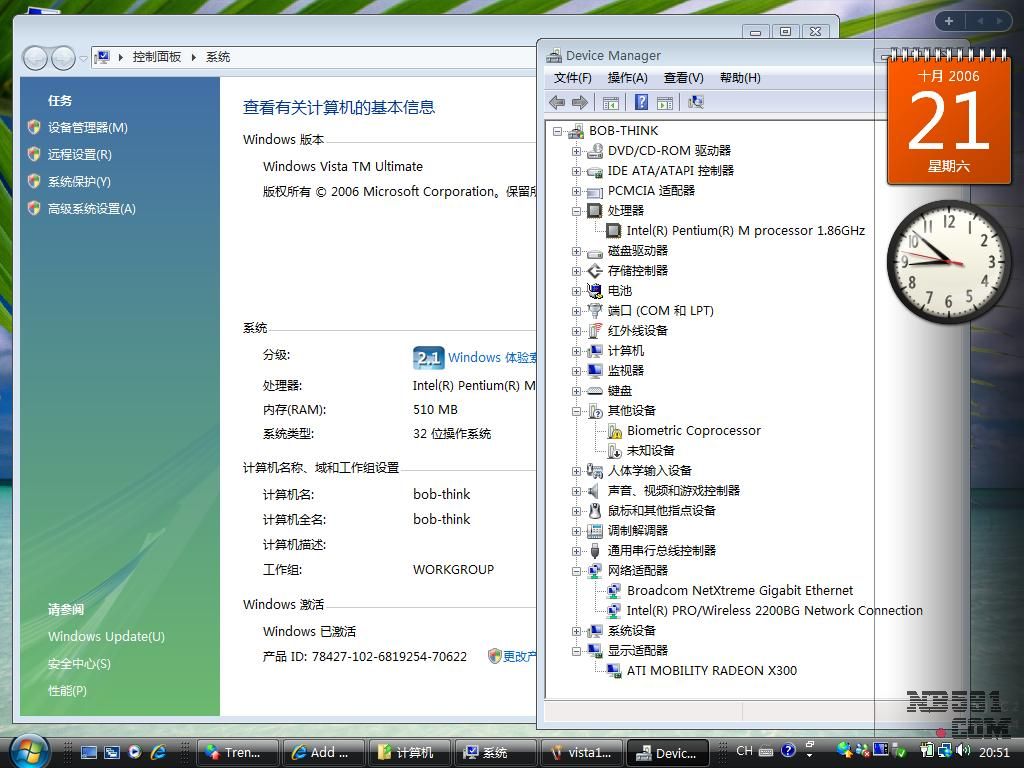Image resolution: width=1024 pixels, height=768 pixels.
Task: Expand the DVD/CD-ROM 驱动器 node
Action: (576, 151)
